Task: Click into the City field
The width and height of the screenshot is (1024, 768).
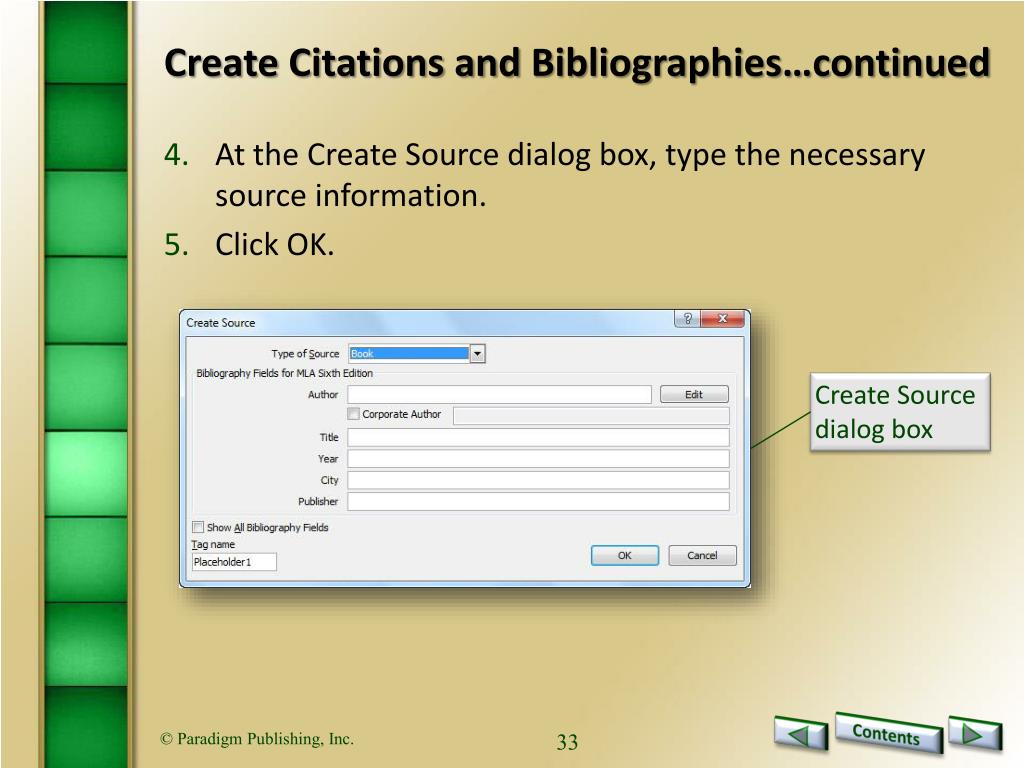Action: (x=538, y=480)
